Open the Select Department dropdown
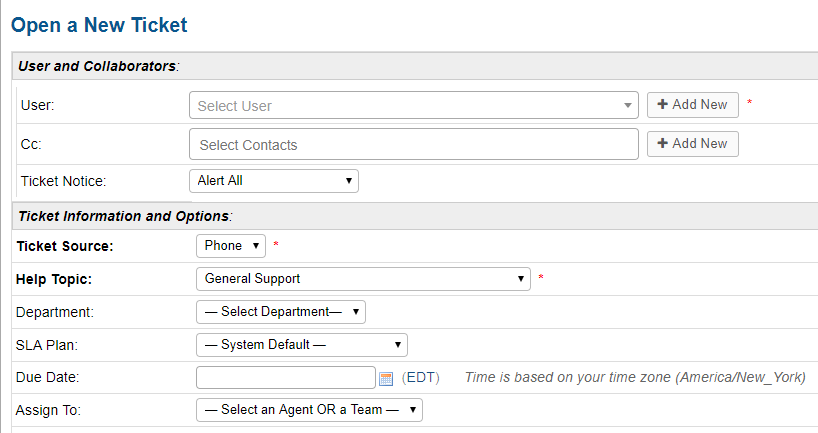This screenshot has width=818, height=433. 281,312
